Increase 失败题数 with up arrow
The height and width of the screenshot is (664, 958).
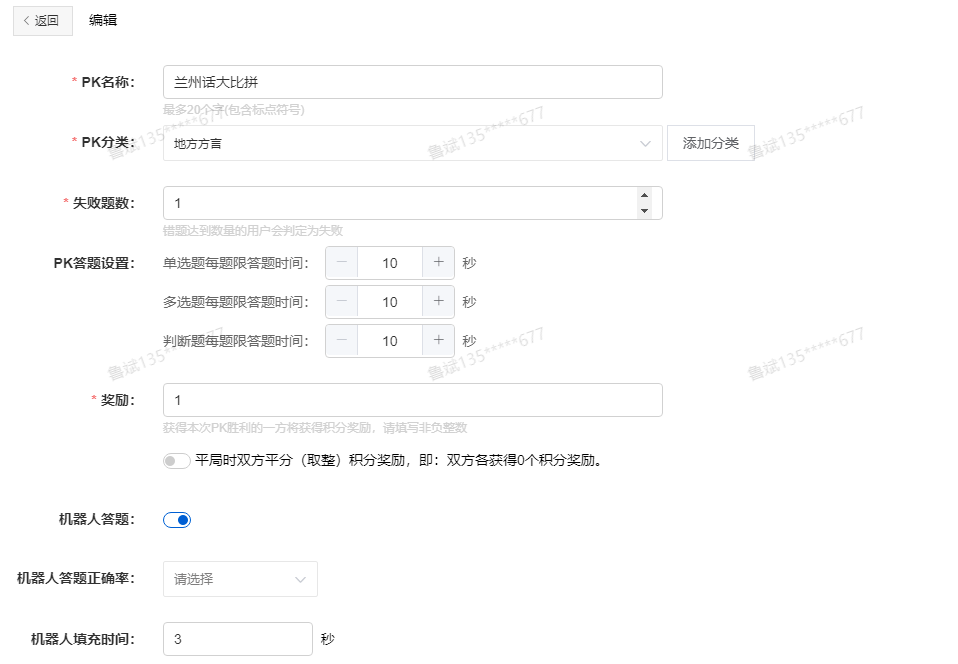(644, 196)
